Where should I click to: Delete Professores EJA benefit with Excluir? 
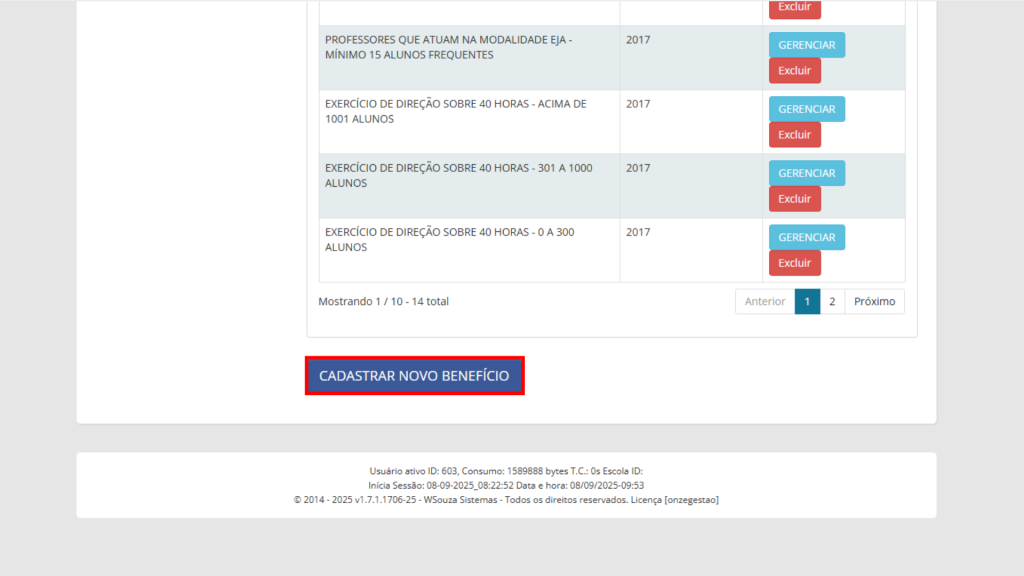click(794, 71)
